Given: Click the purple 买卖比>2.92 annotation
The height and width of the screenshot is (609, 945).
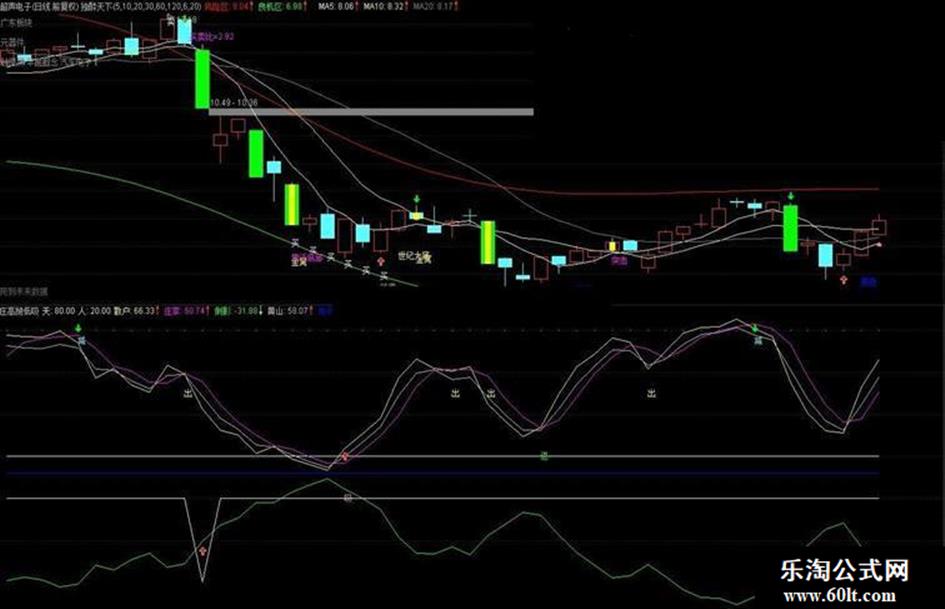Looking at the screenshot, I should (212, 36).
